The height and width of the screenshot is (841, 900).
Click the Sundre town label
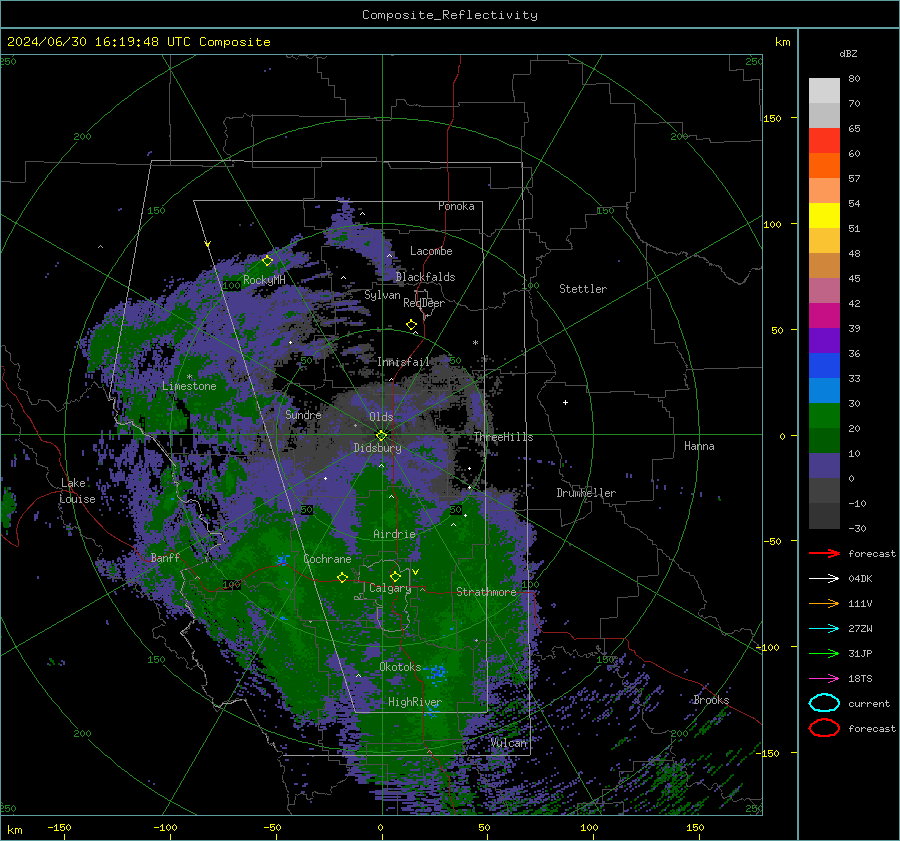pyautogui.click(x=303, y=414)
